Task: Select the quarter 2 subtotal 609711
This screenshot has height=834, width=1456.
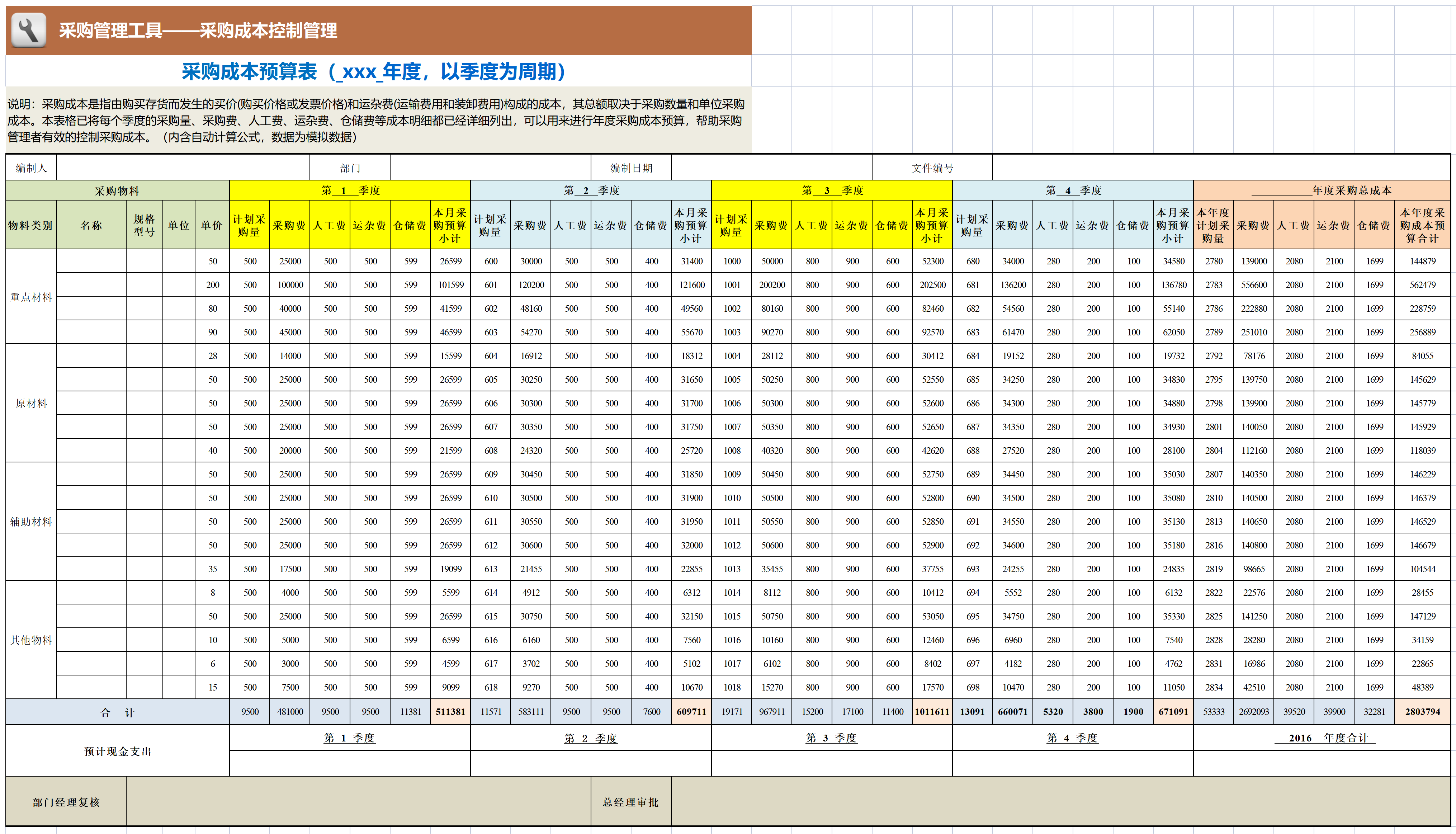Action: [x=692, y=712]
